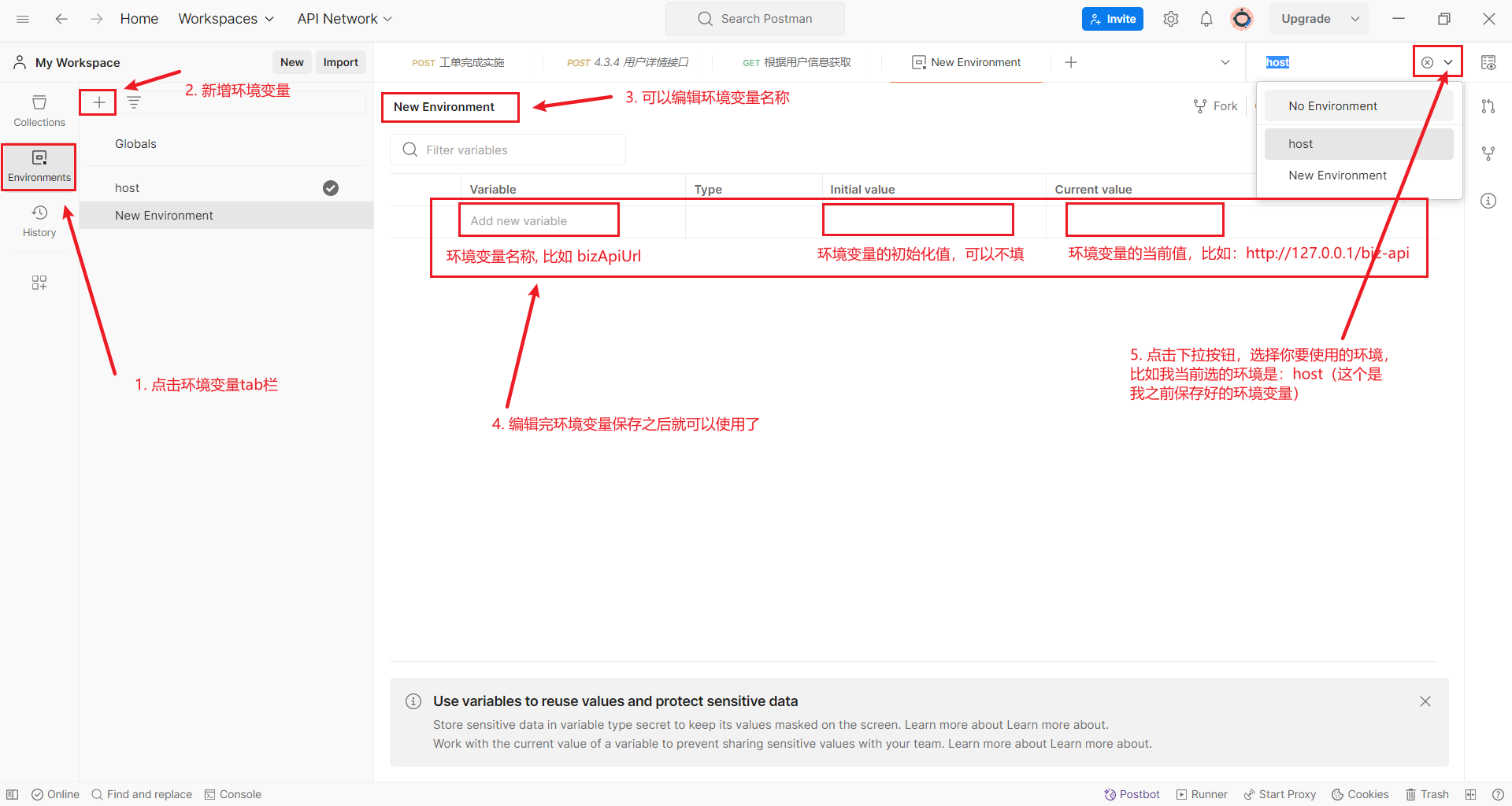Screen dimensions: 1512x806
Task: Open the Upgrade dropdown arrow
Action: click(1354, 19)
